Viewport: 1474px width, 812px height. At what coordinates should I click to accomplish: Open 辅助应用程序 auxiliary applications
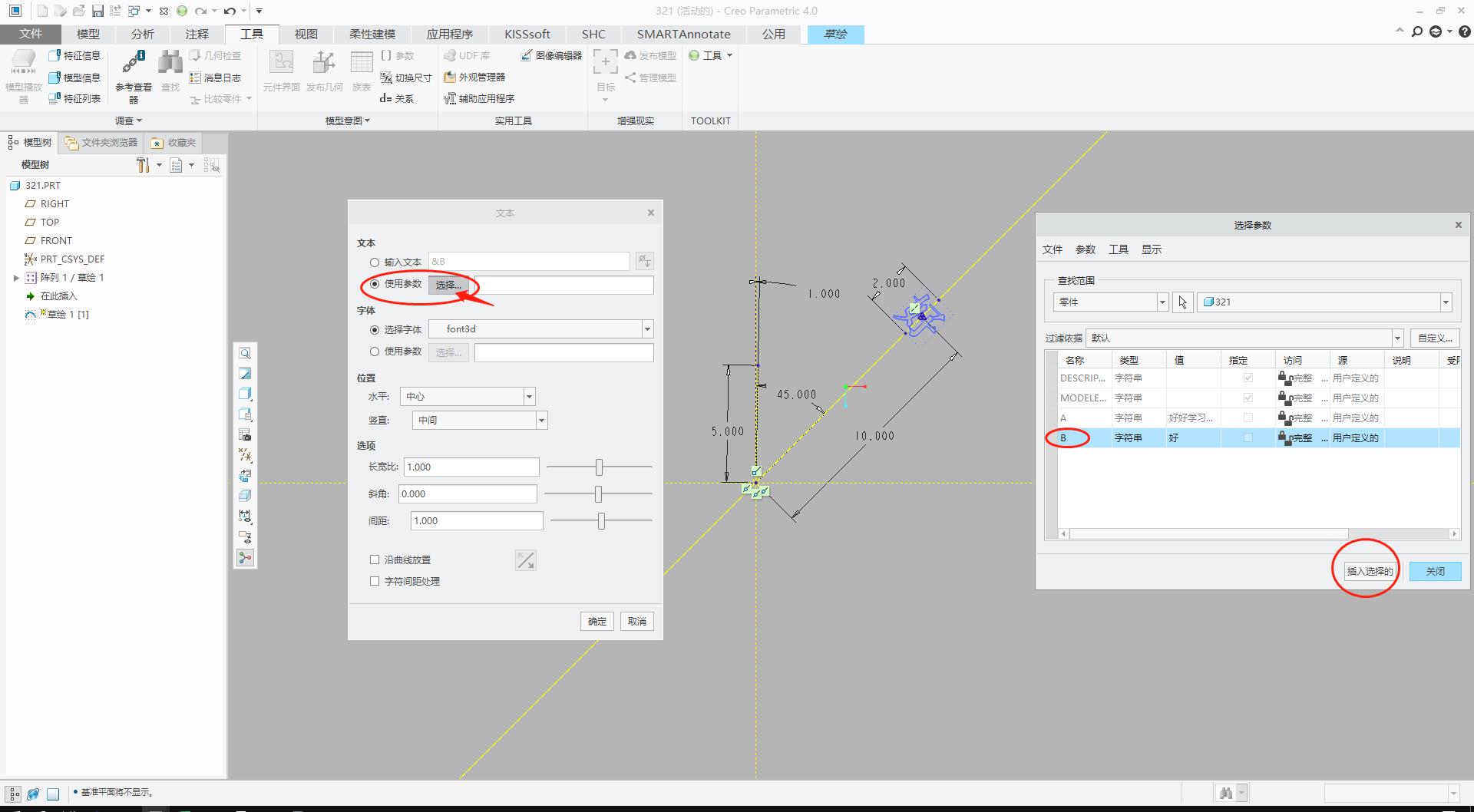click(x=479, y=98)
